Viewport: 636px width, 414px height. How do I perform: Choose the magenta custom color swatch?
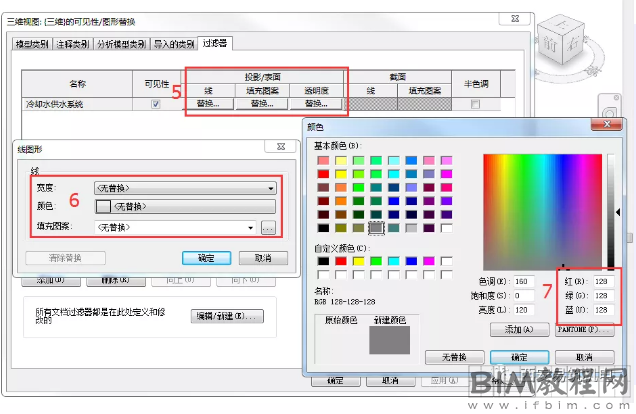point(429,261)
